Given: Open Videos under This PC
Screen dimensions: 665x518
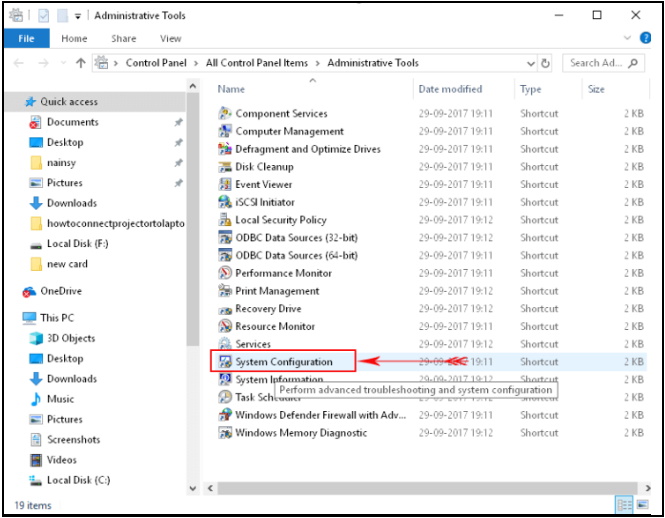Looking at the screenshot, I should 61,460.
